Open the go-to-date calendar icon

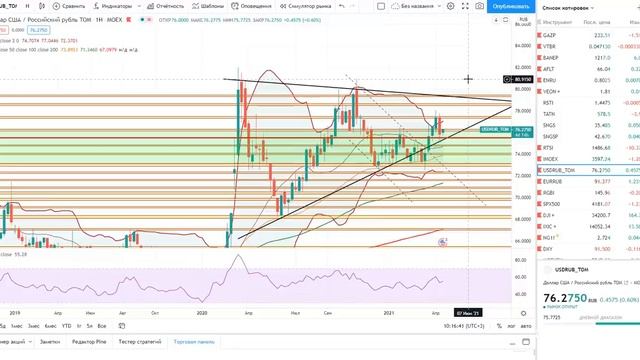click(x=121, y=326)
